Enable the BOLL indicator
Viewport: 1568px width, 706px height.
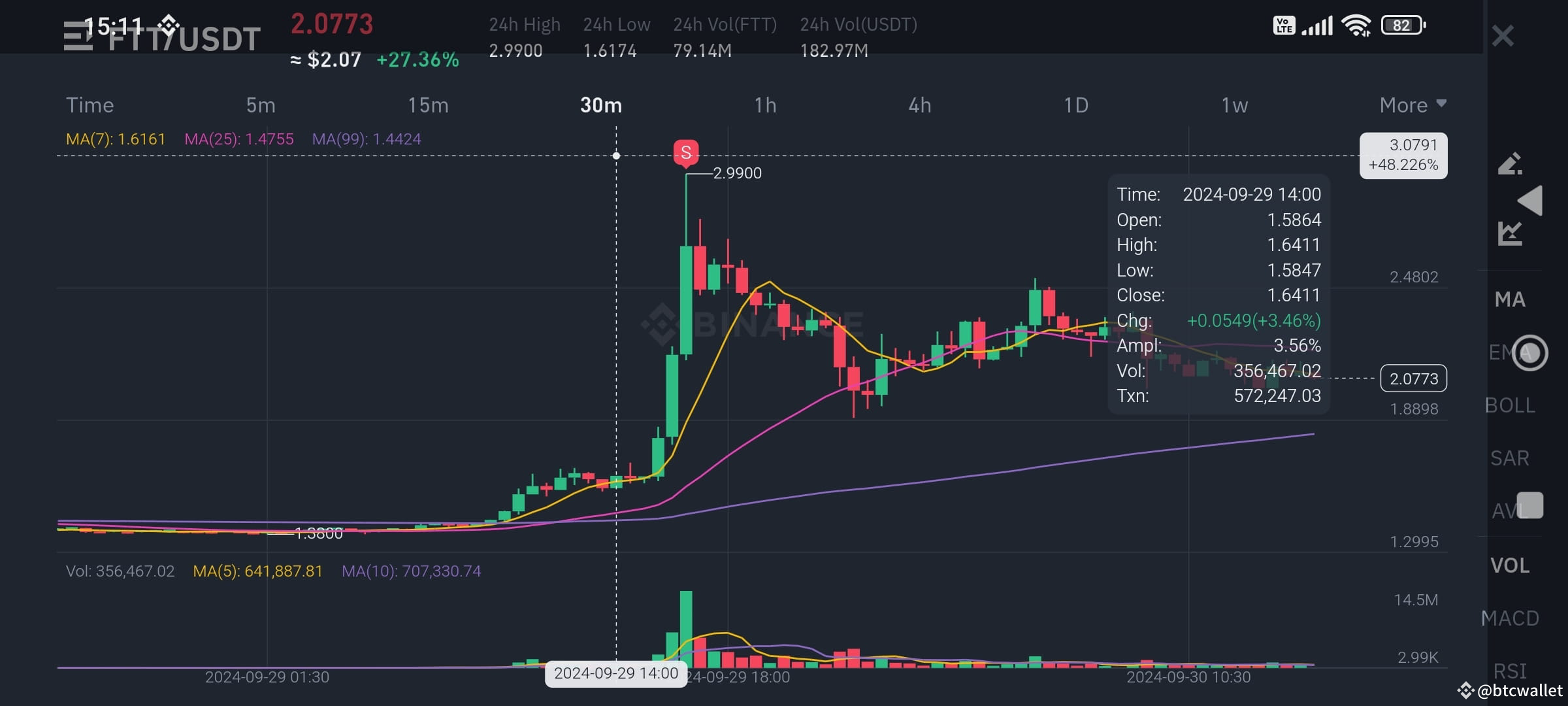tap(1510, 405)
